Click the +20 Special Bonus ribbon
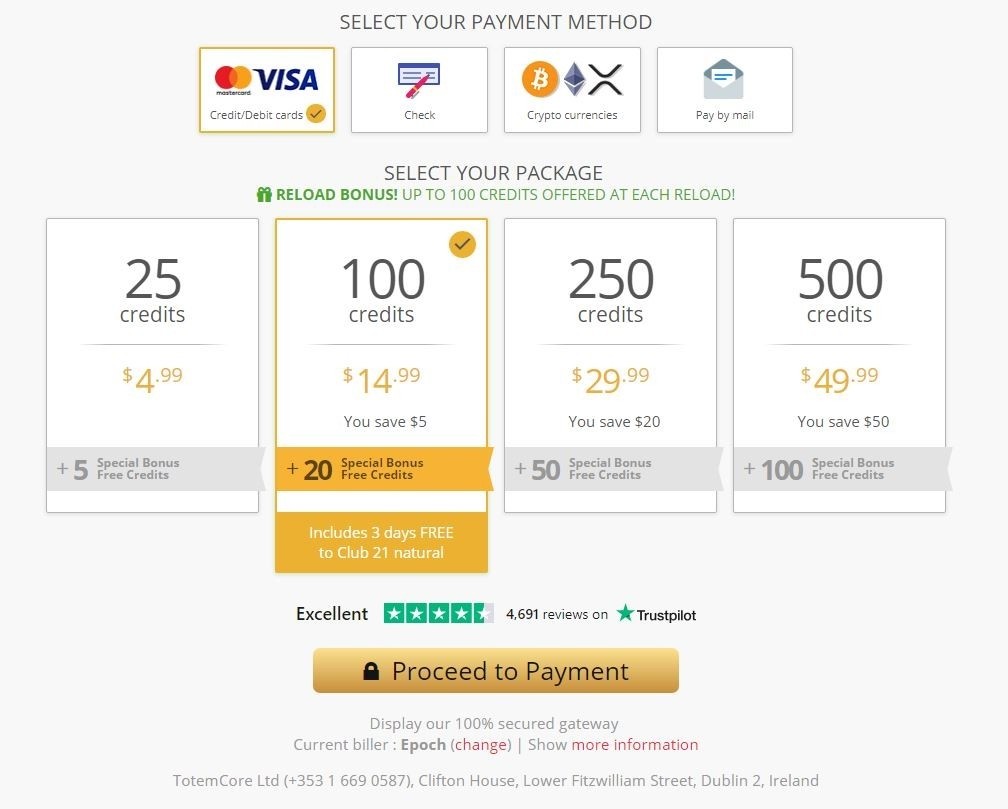This screenshot has height=809, width=1008. tap(384, 469)
